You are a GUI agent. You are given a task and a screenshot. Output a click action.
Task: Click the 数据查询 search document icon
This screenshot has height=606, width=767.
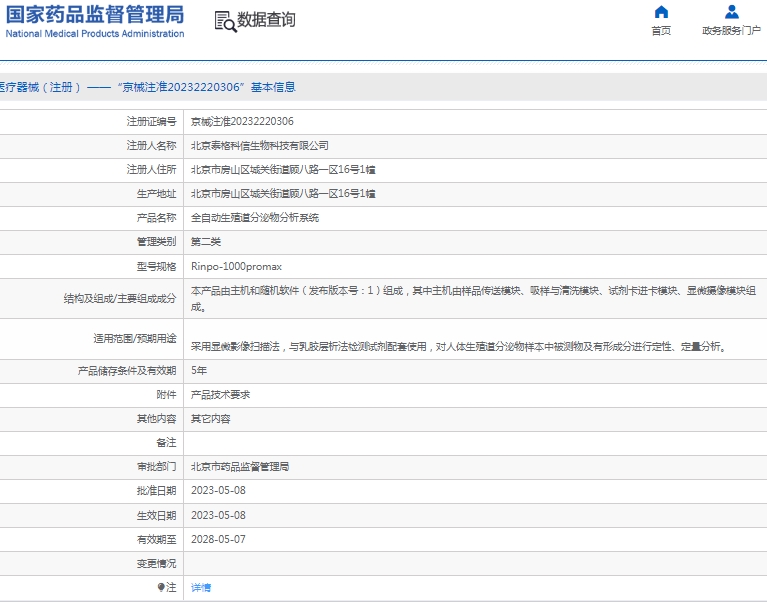[225, 22]
